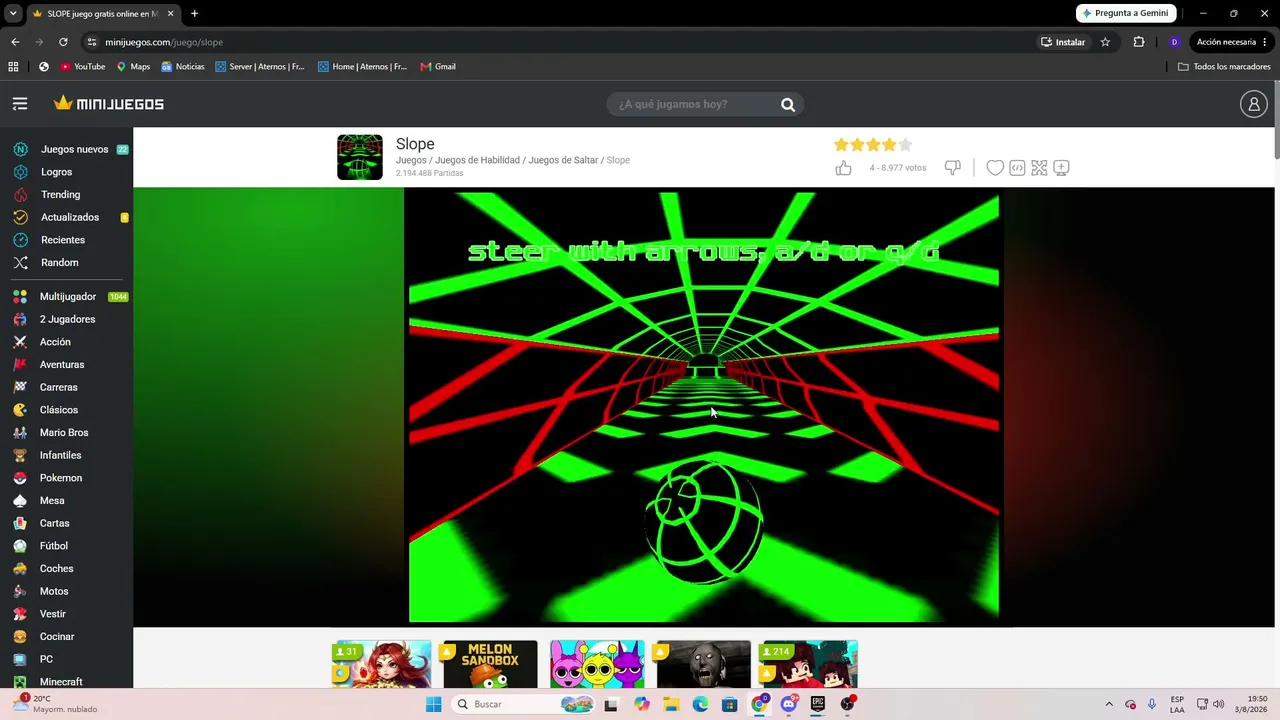Go back to the previous page
This screenshot has height=720, width=1280.
tap(15, 42)
